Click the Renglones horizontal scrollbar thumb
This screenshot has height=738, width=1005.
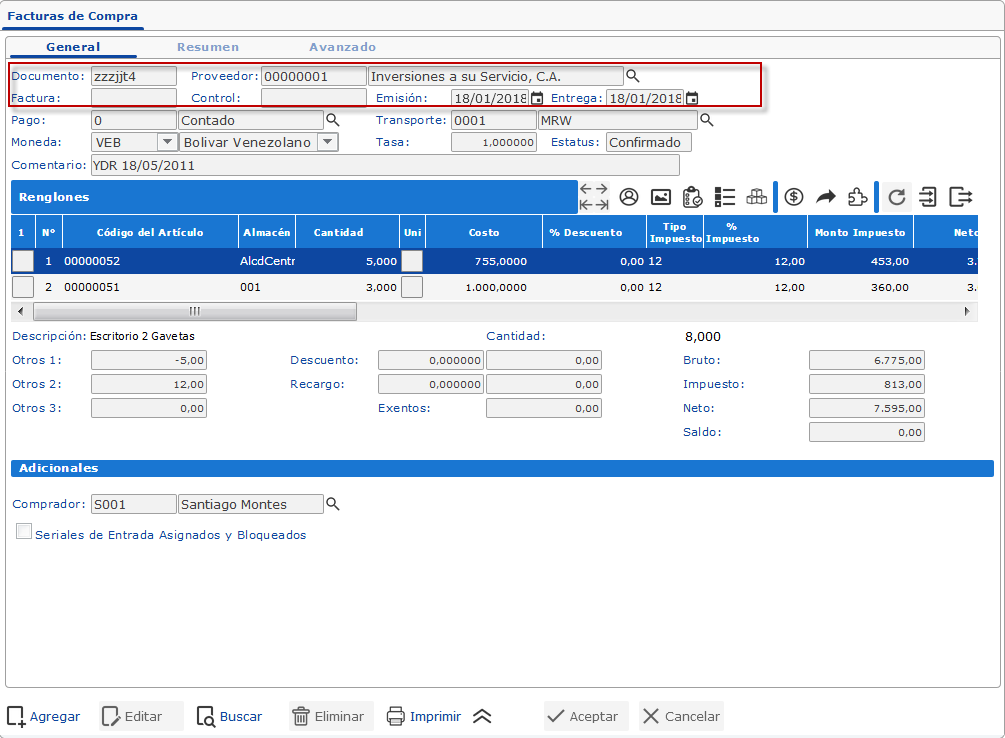195,311
